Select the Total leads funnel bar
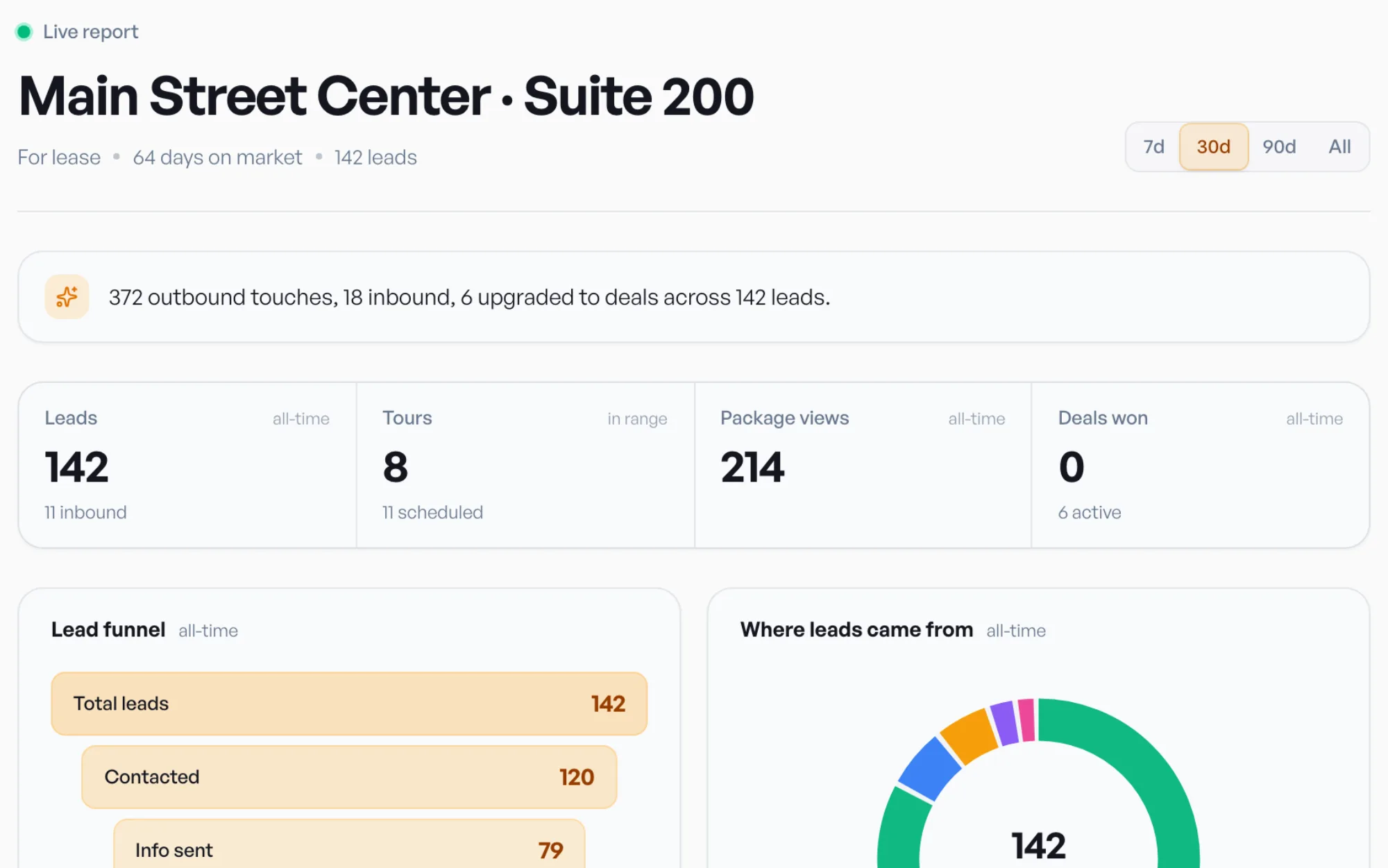 point(349,704)
